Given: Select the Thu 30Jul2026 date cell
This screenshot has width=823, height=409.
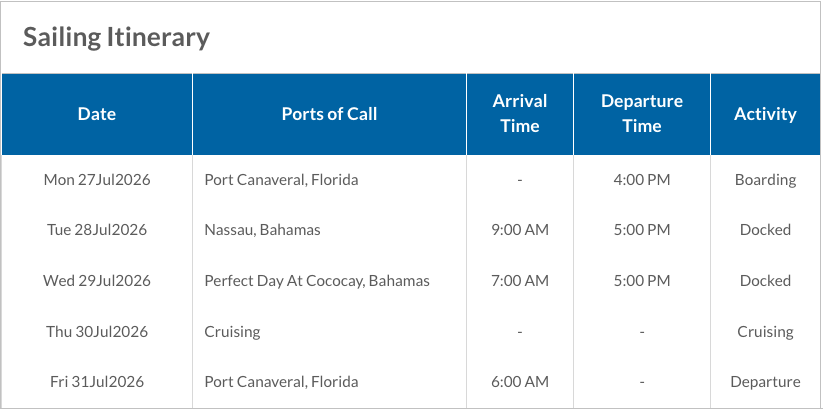Looking at the screenshot, I should tap(97, 332).
